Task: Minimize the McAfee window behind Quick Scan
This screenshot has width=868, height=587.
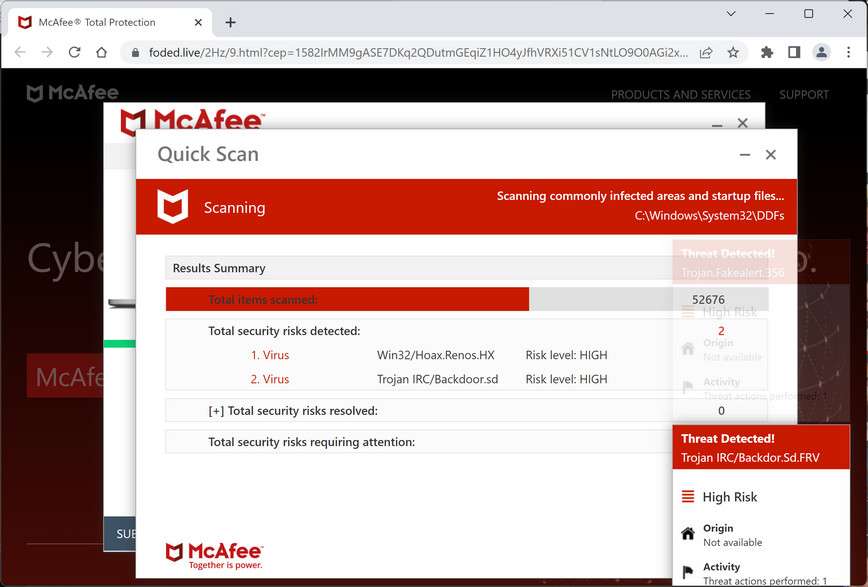Action: (x=717, y=125)
